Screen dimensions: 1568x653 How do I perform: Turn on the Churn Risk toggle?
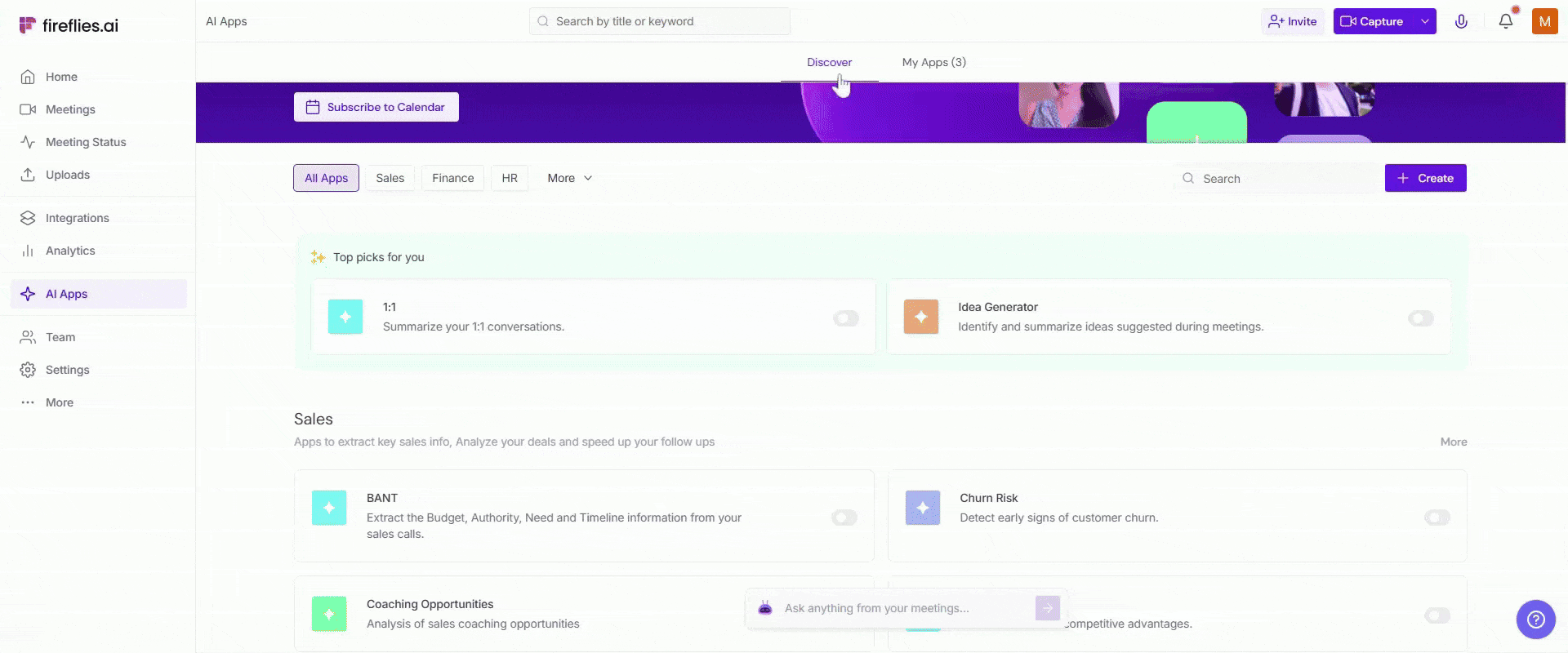(1437, 518)
